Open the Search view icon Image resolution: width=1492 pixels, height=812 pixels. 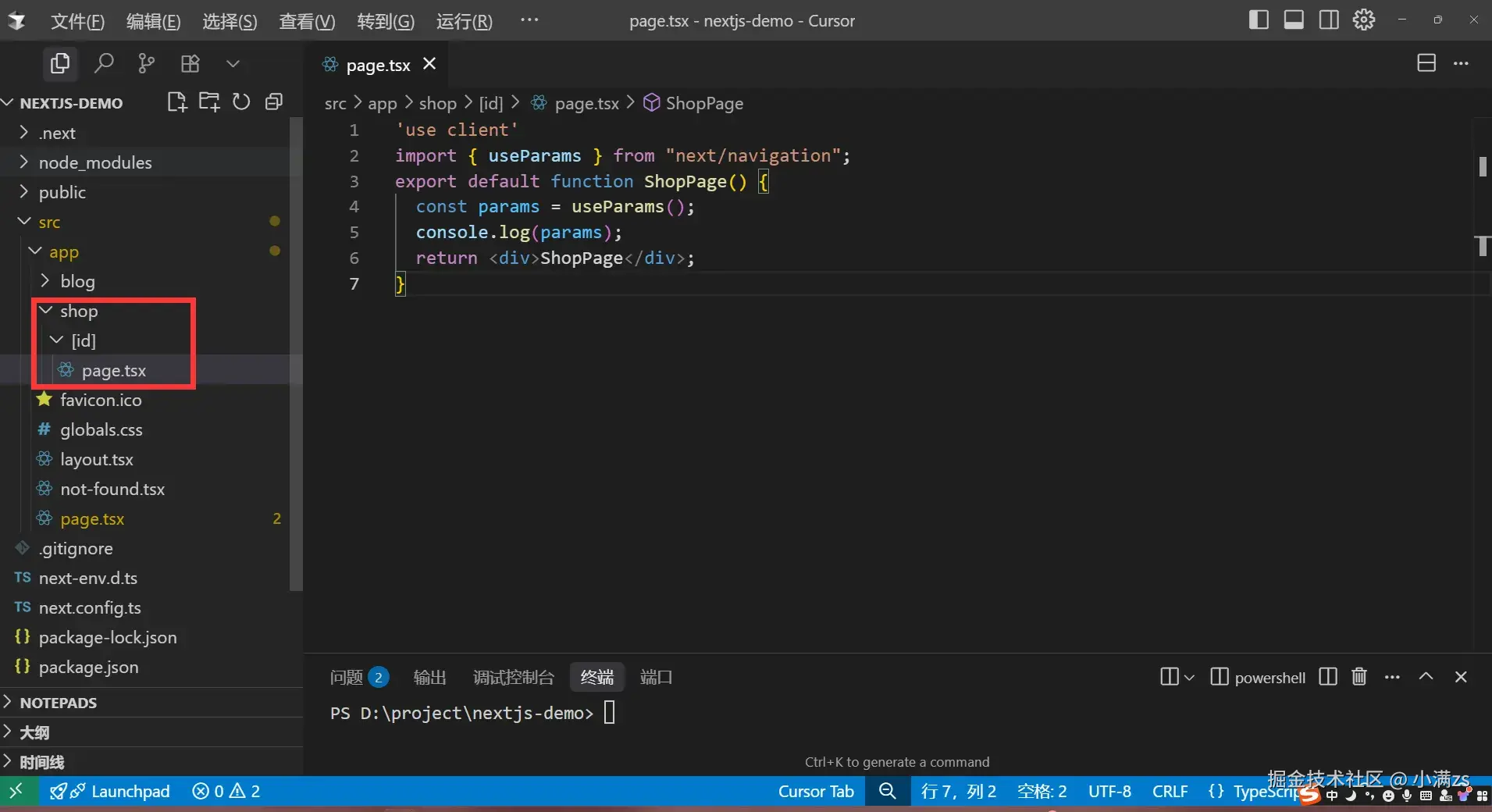click(103, 63)
